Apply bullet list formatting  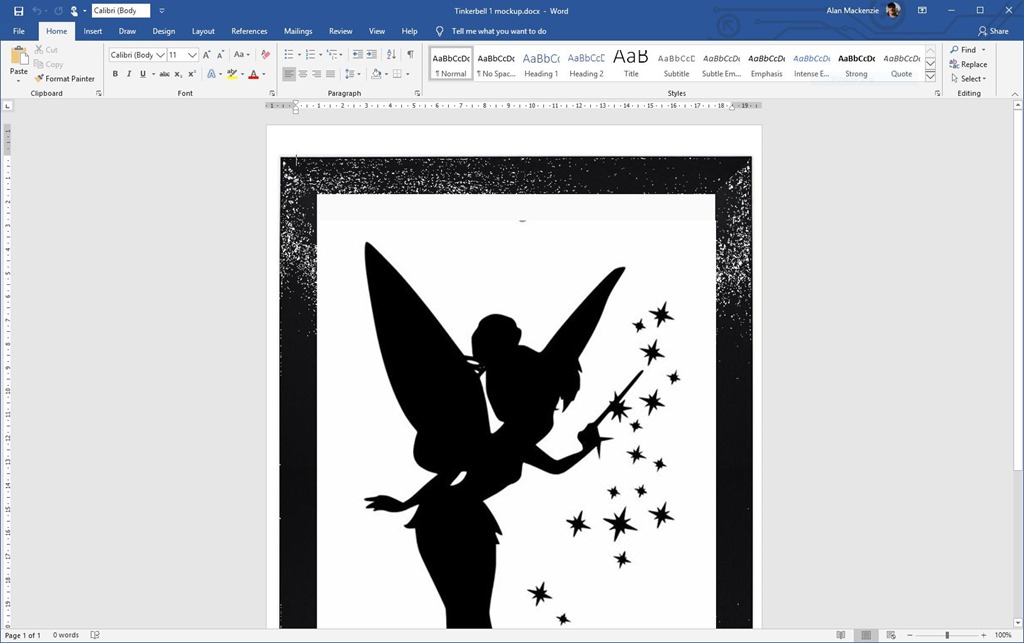click(289, 55)
